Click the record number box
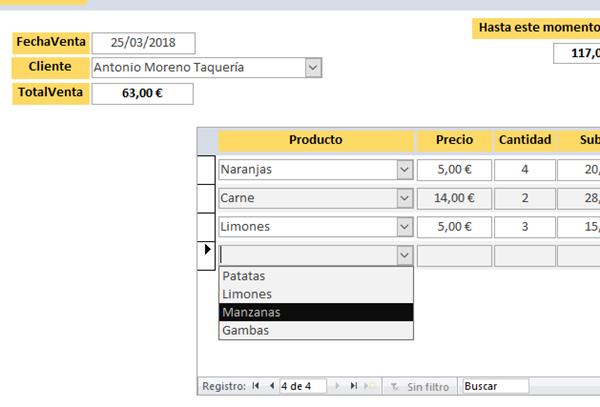This screenshot has height=407, width=600. [x=302, y=386]
